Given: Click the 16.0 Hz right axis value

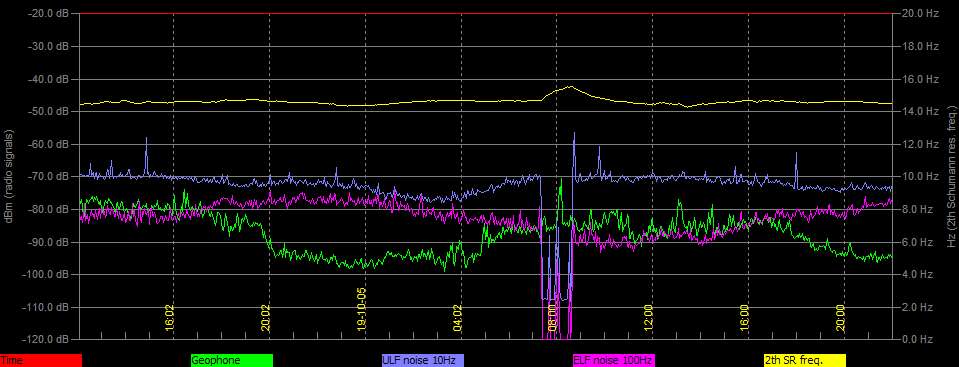Looking at the screenshot, I should pos(921,79).
